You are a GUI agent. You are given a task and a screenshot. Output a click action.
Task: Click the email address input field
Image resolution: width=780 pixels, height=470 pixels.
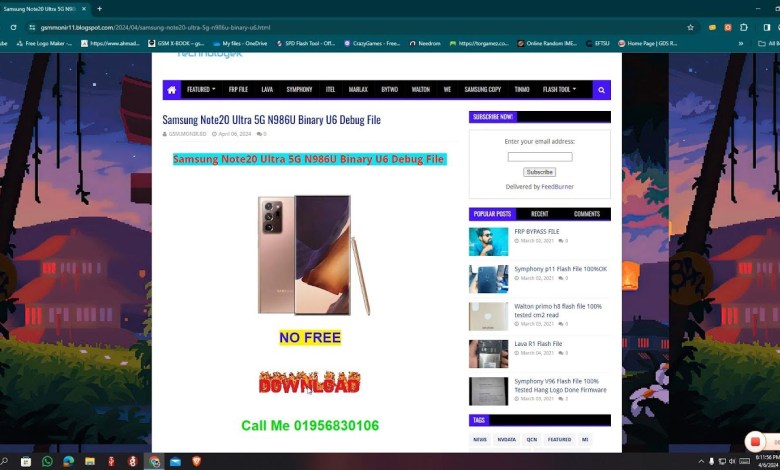click(x=540, y=157)
